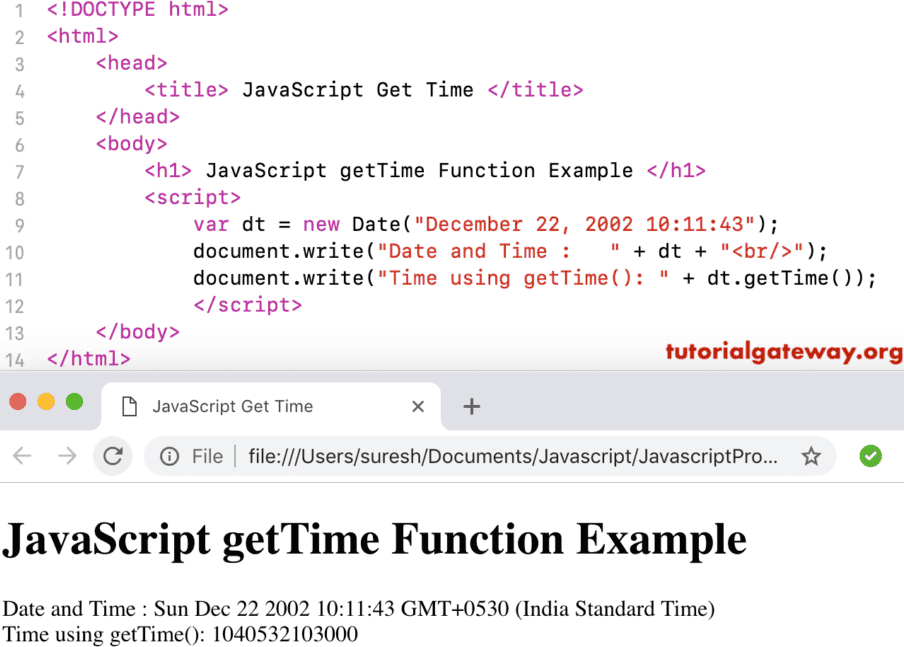
Task: Reload the current page
Action: [113, 456]
